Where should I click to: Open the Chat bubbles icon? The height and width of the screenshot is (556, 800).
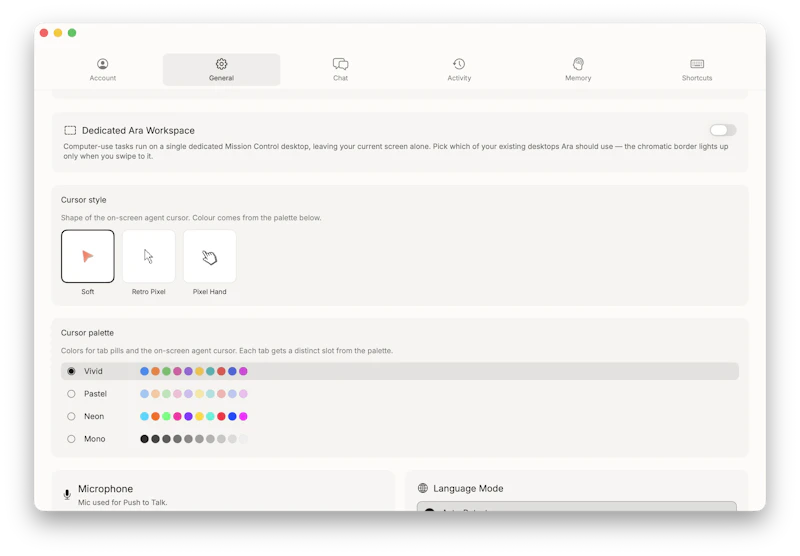click(x=340, y=64)
